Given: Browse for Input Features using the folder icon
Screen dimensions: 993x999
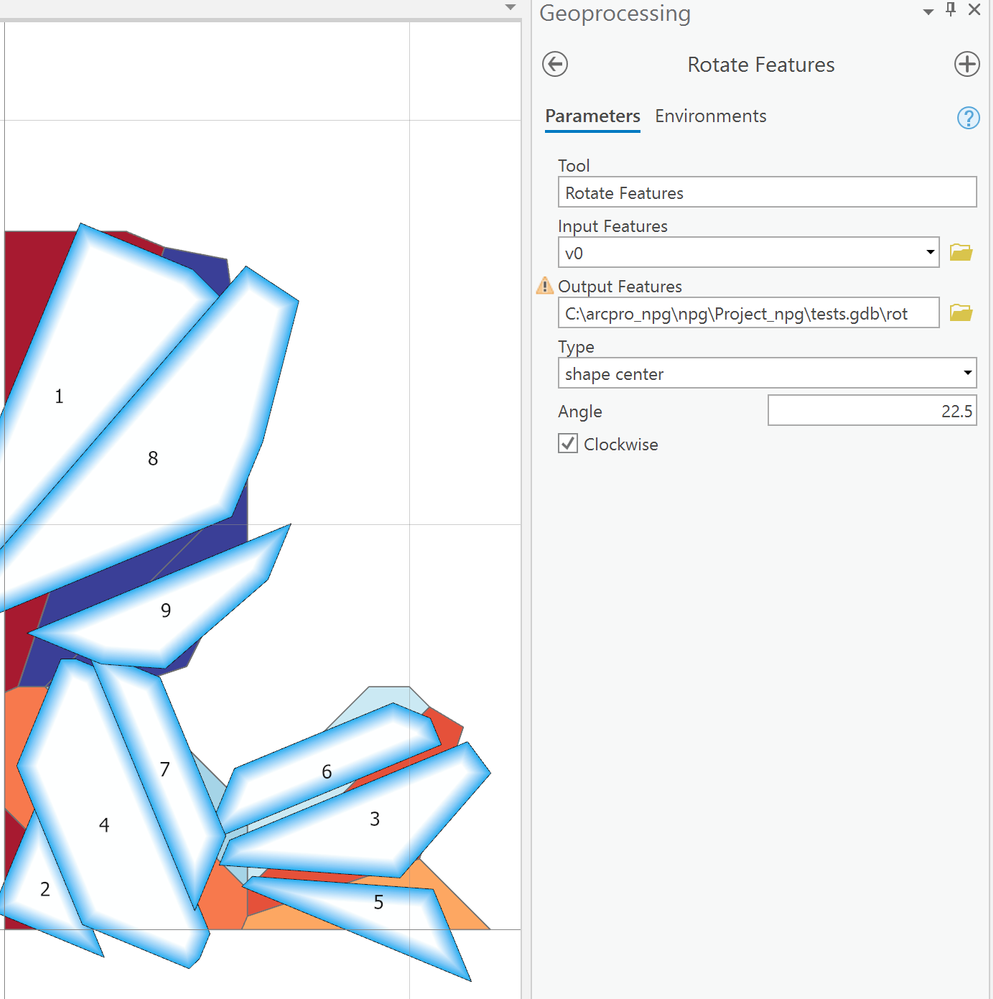Looking at the screenshot, I should (960, 252).
